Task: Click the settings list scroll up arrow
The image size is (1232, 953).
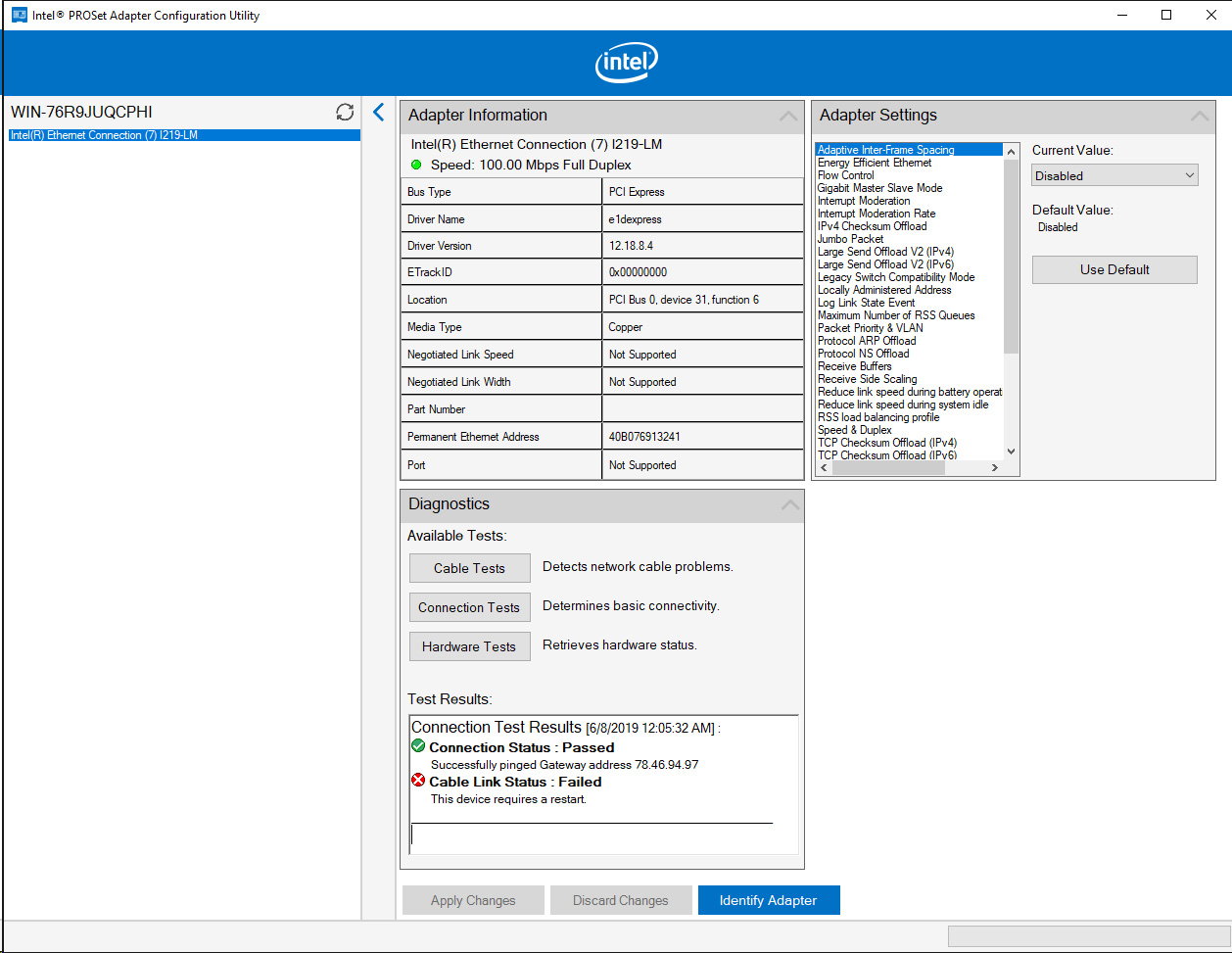Action: click(x=1012, y=151)
